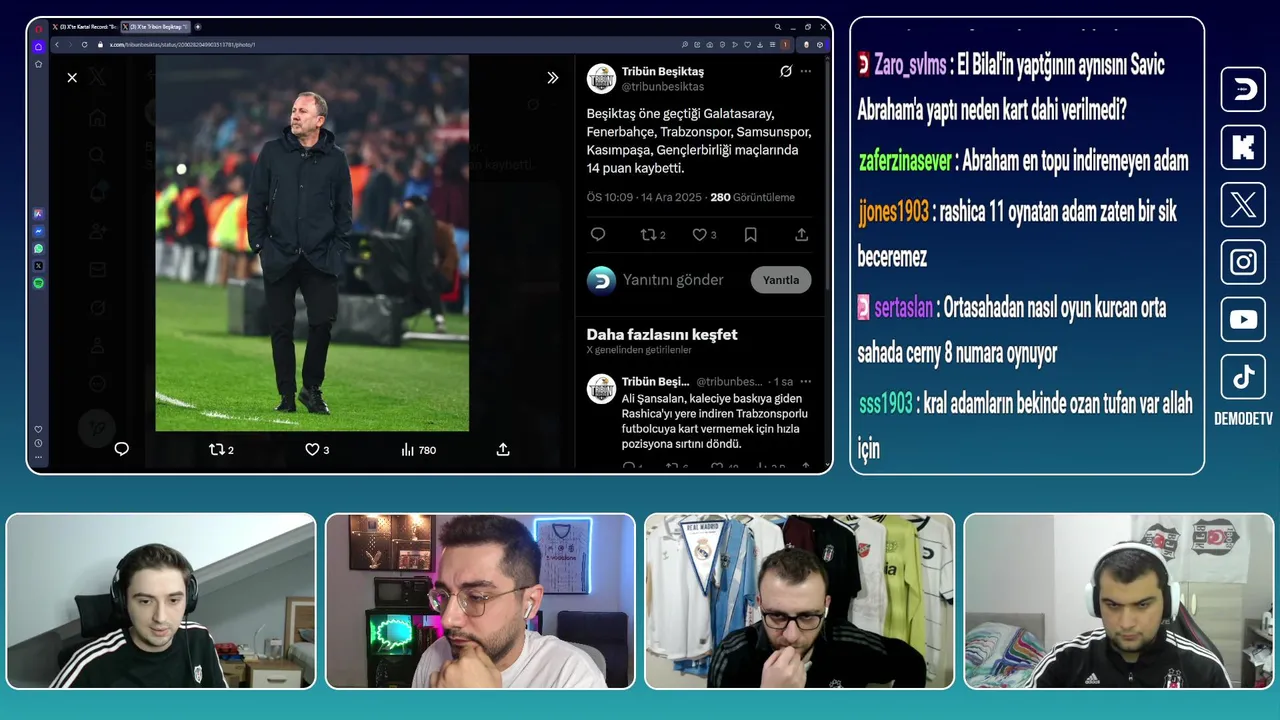The image size is (1280, 720).
Task: Select chat username zaferzinasever
Action: (x=906, y=160)
